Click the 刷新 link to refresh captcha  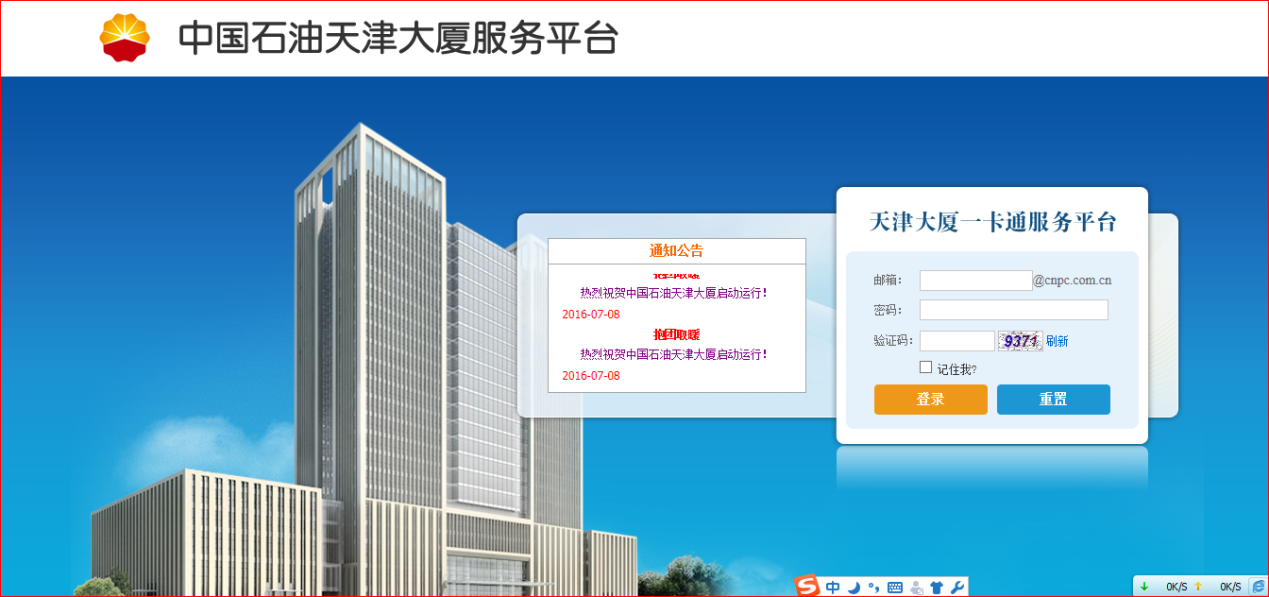coord(1057,341)
